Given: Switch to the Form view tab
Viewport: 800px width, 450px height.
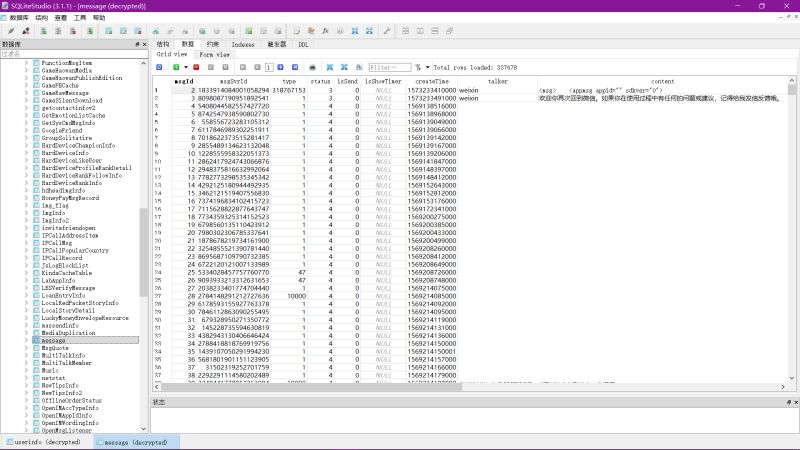Looking at the screenshot, I should point(214,54).
